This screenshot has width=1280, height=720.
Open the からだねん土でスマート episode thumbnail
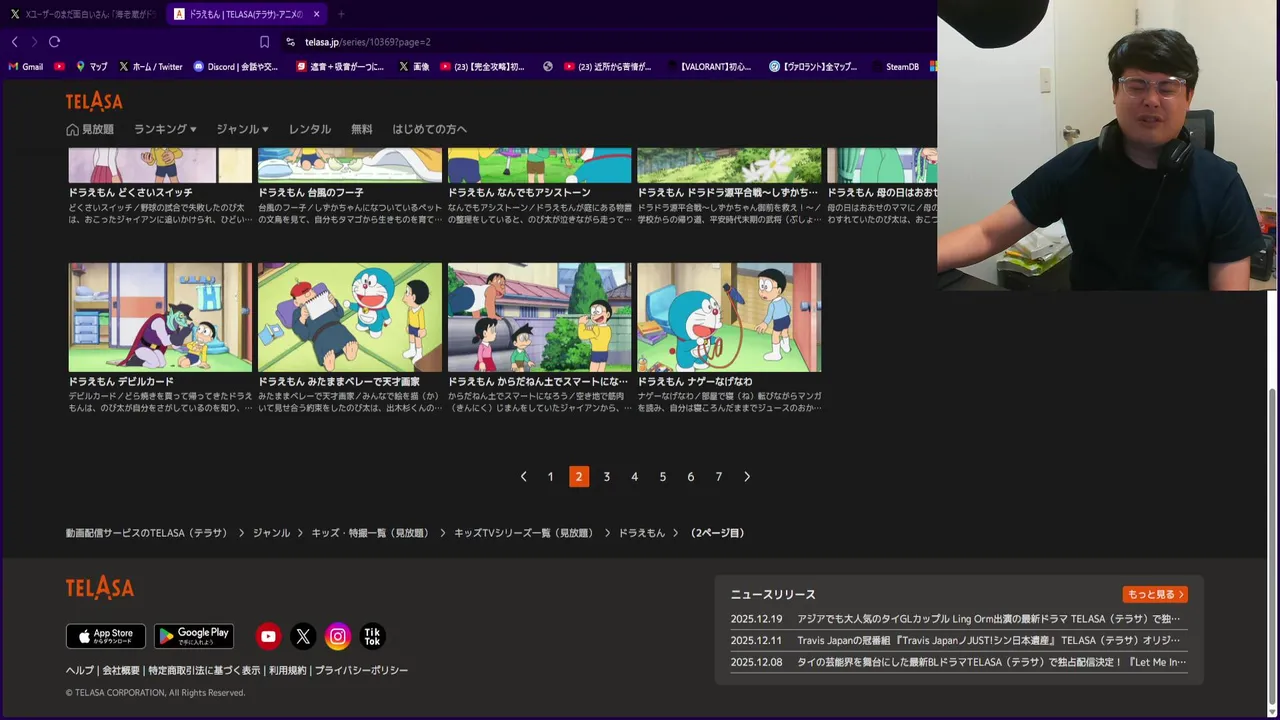click(540, 317)
